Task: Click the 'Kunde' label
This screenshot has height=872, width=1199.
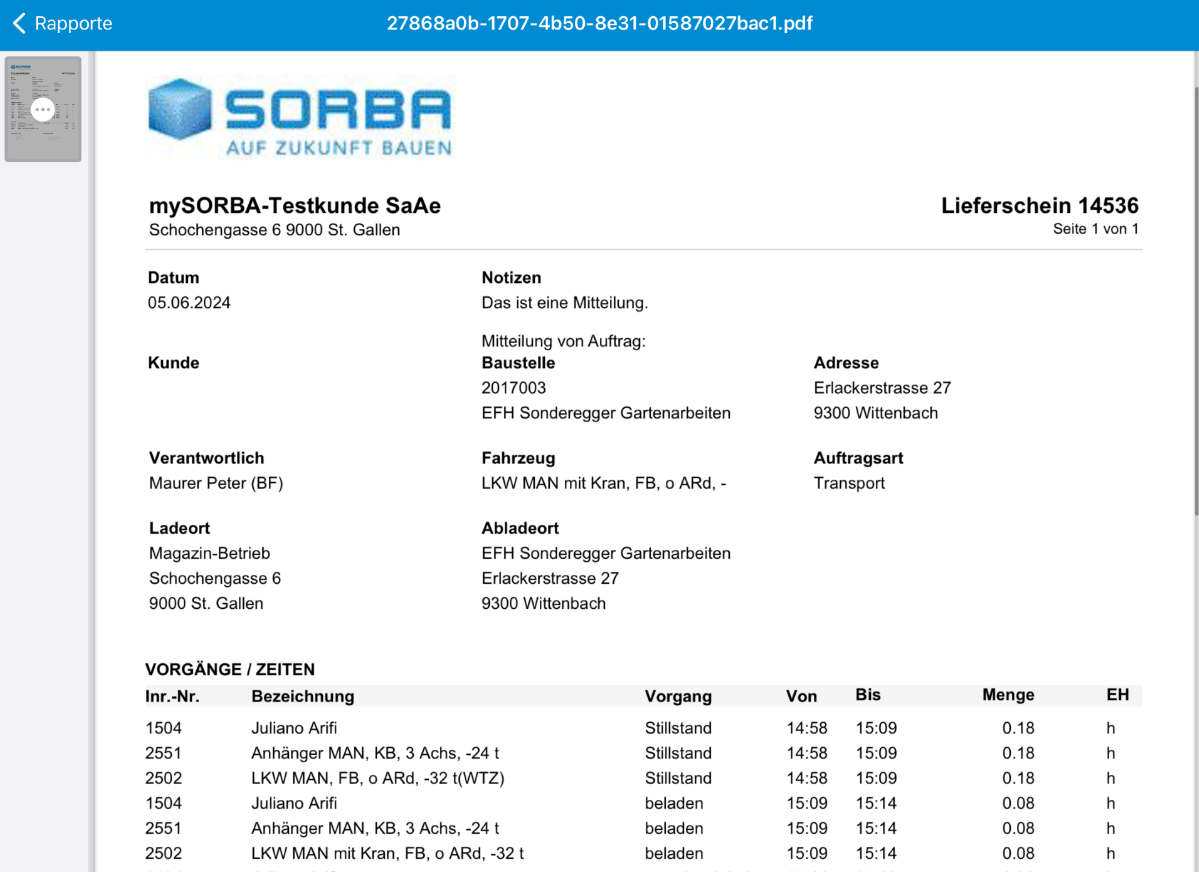Action: 174,363
